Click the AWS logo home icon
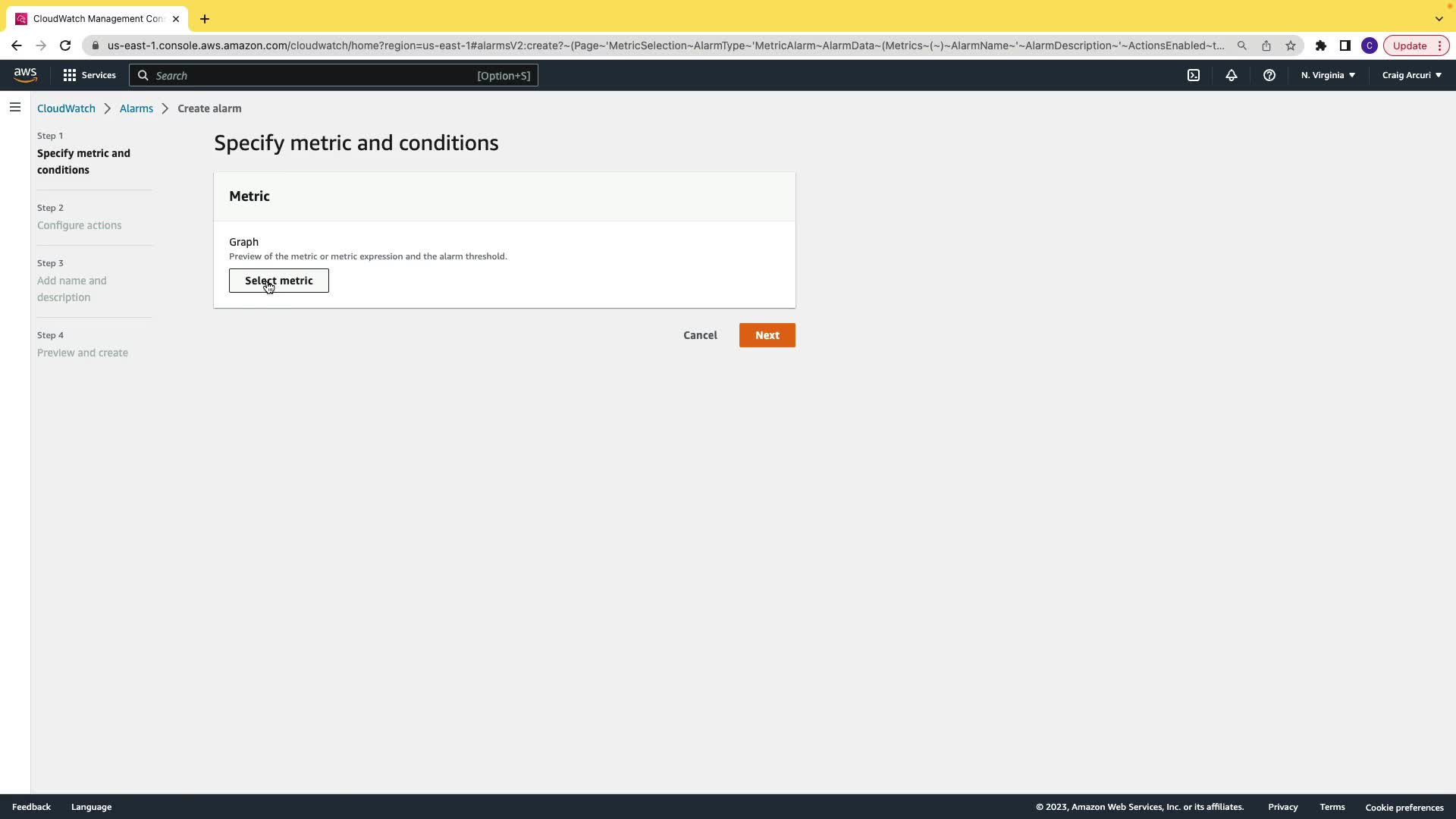 [25, 75]
